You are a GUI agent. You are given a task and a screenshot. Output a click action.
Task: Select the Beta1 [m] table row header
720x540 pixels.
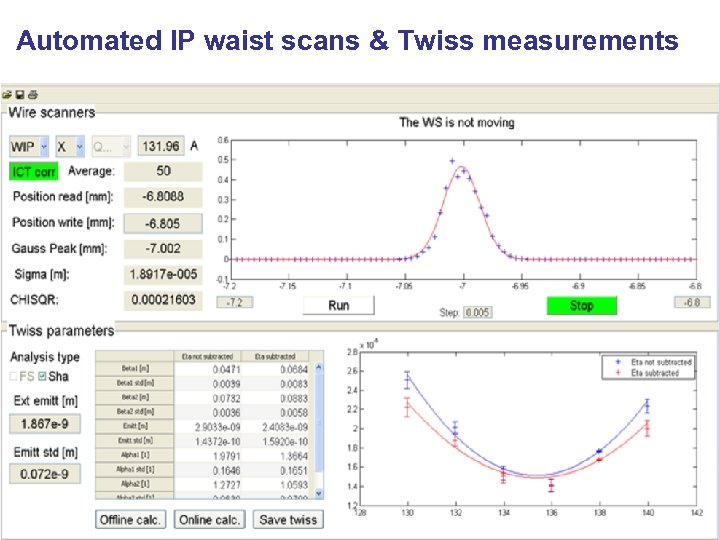coord(135,368)
